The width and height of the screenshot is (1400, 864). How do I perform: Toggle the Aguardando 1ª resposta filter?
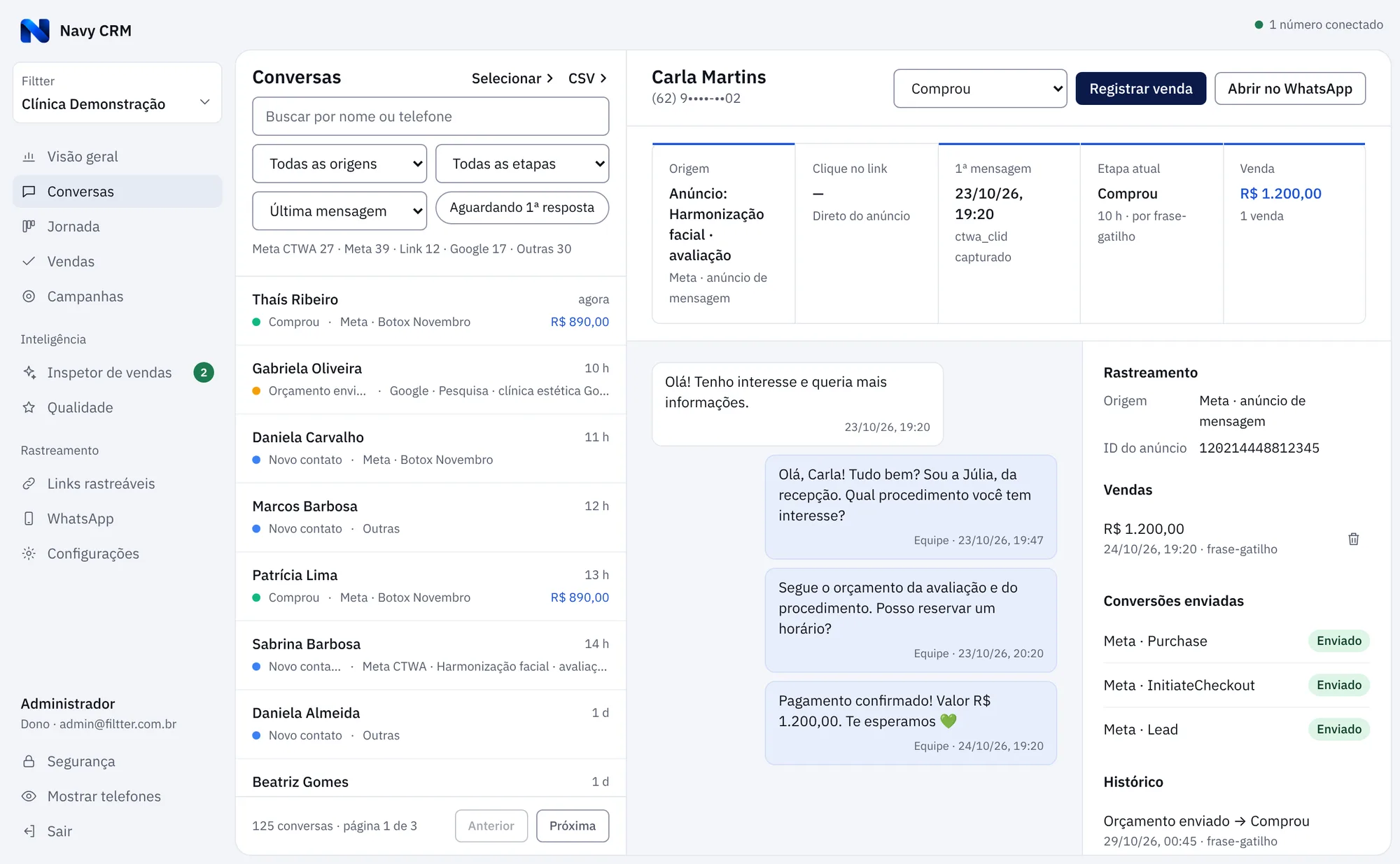[x=522, y=208]
